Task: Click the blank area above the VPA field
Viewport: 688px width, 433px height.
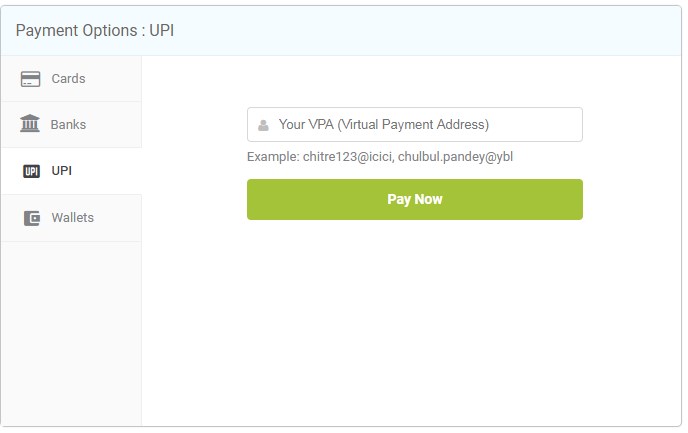Action: (415, 82)
